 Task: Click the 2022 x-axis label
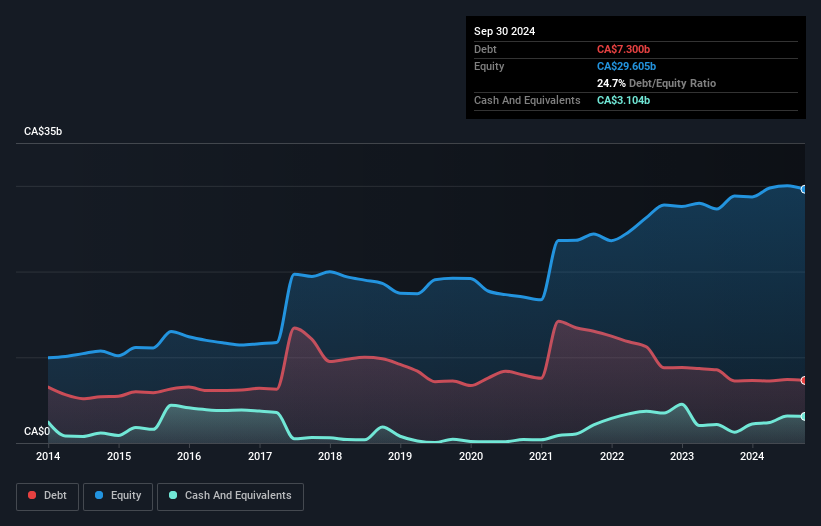click(x=612, y=456)
